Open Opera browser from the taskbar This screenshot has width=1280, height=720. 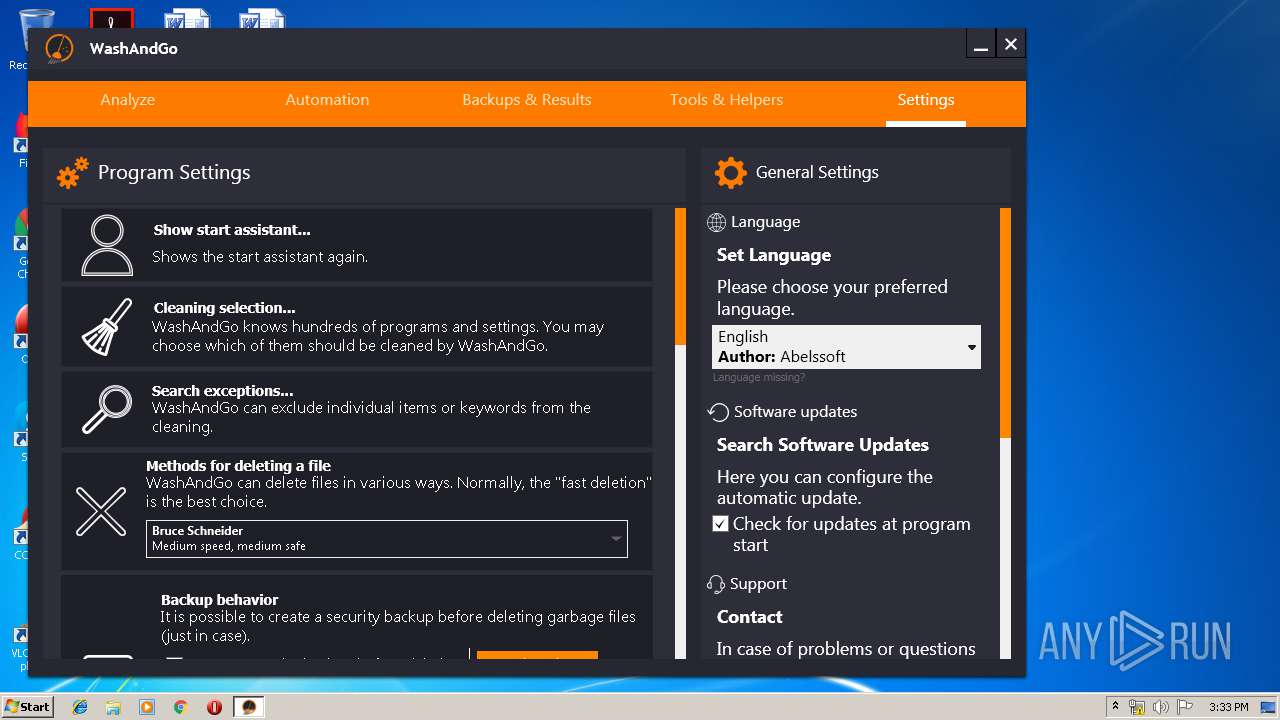(214, 707)
